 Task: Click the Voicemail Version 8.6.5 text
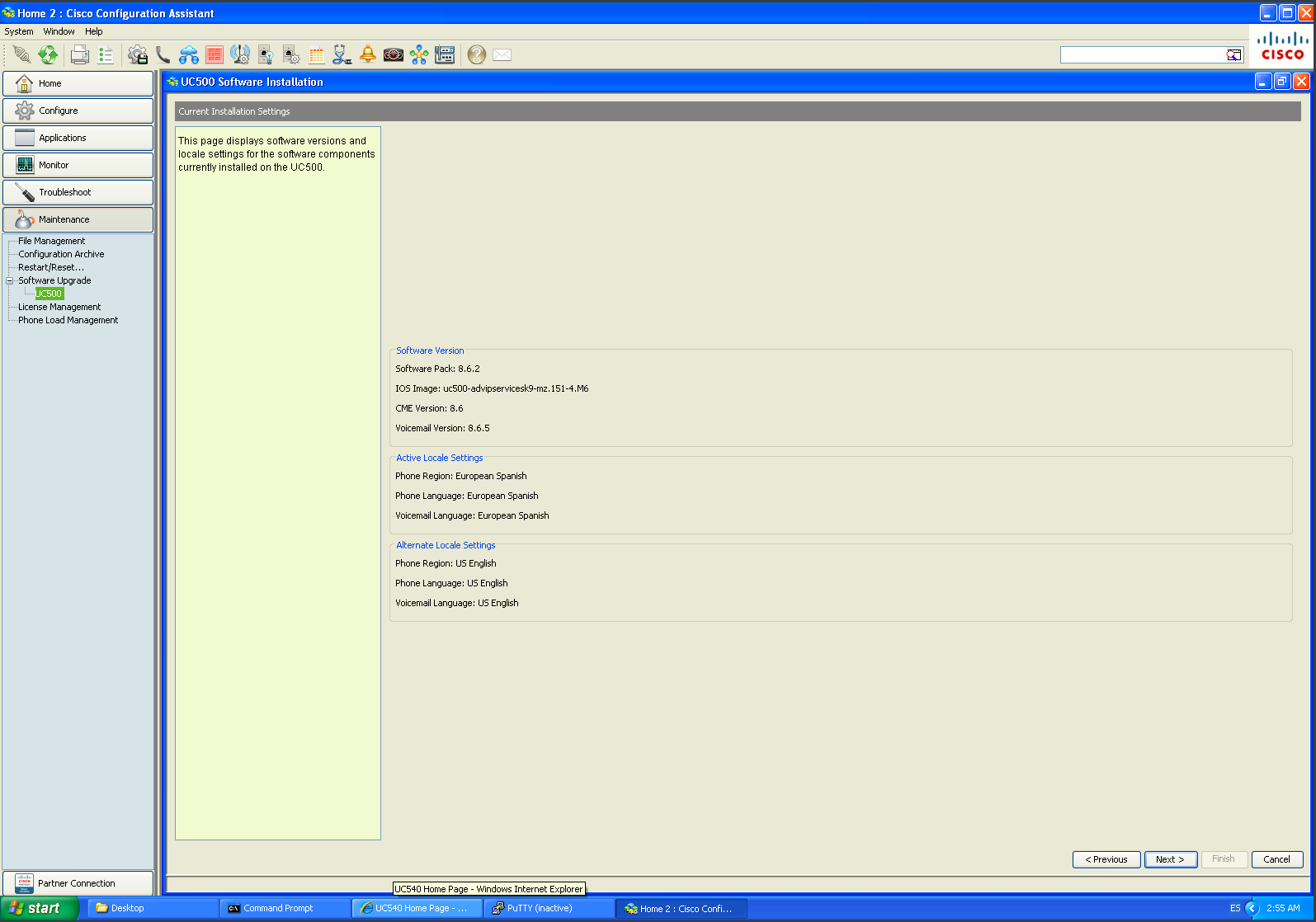click(442, 428)
